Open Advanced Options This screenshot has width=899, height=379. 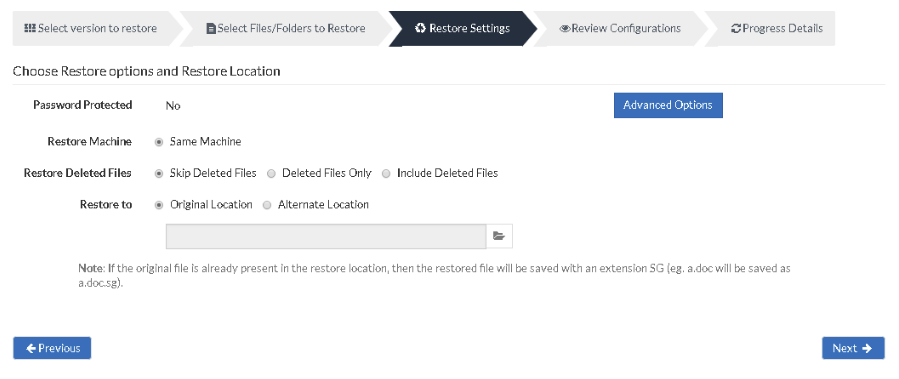pos(668,106)
